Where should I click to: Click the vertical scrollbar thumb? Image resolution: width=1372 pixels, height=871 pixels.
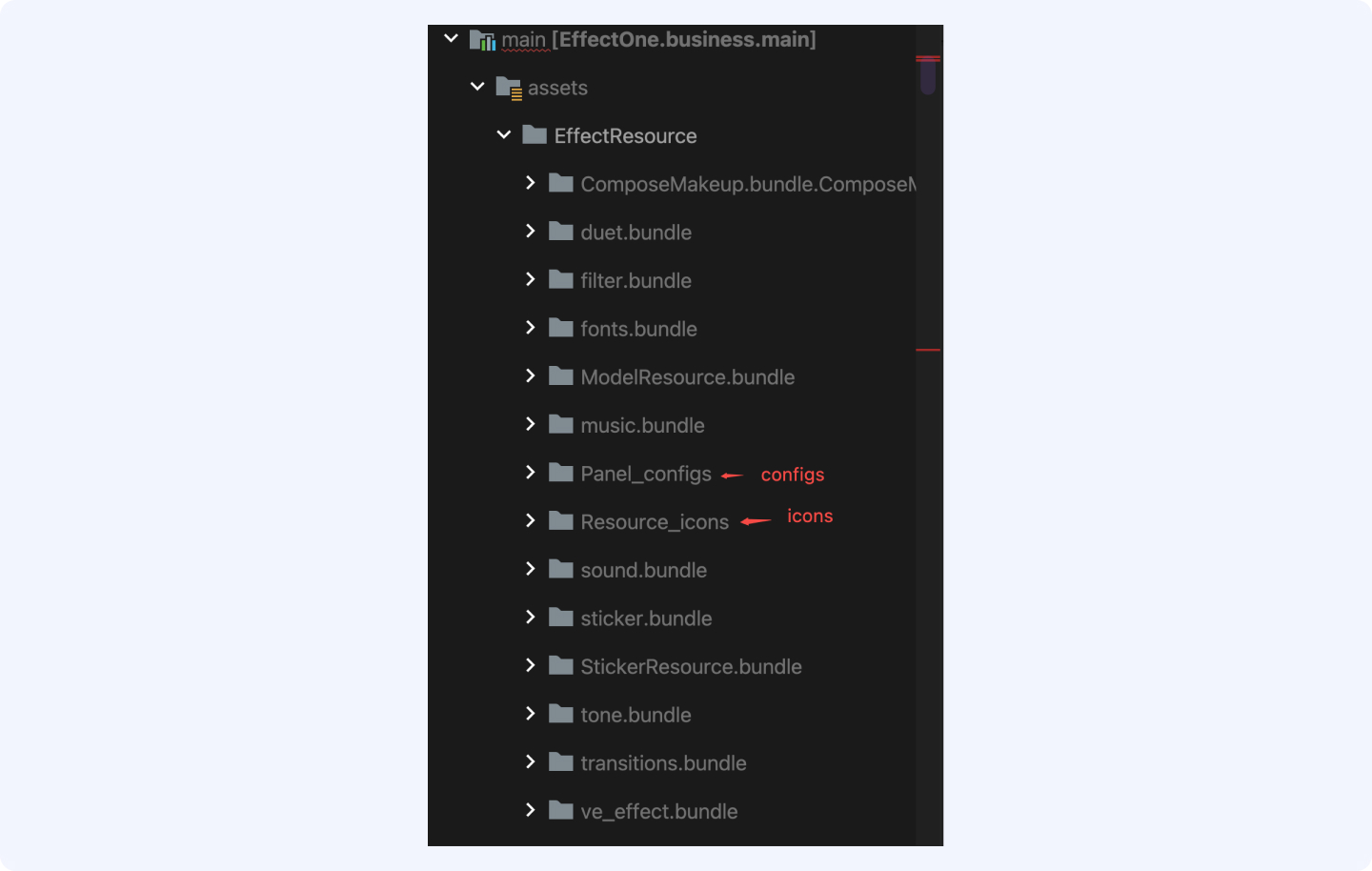click(928, 76)
